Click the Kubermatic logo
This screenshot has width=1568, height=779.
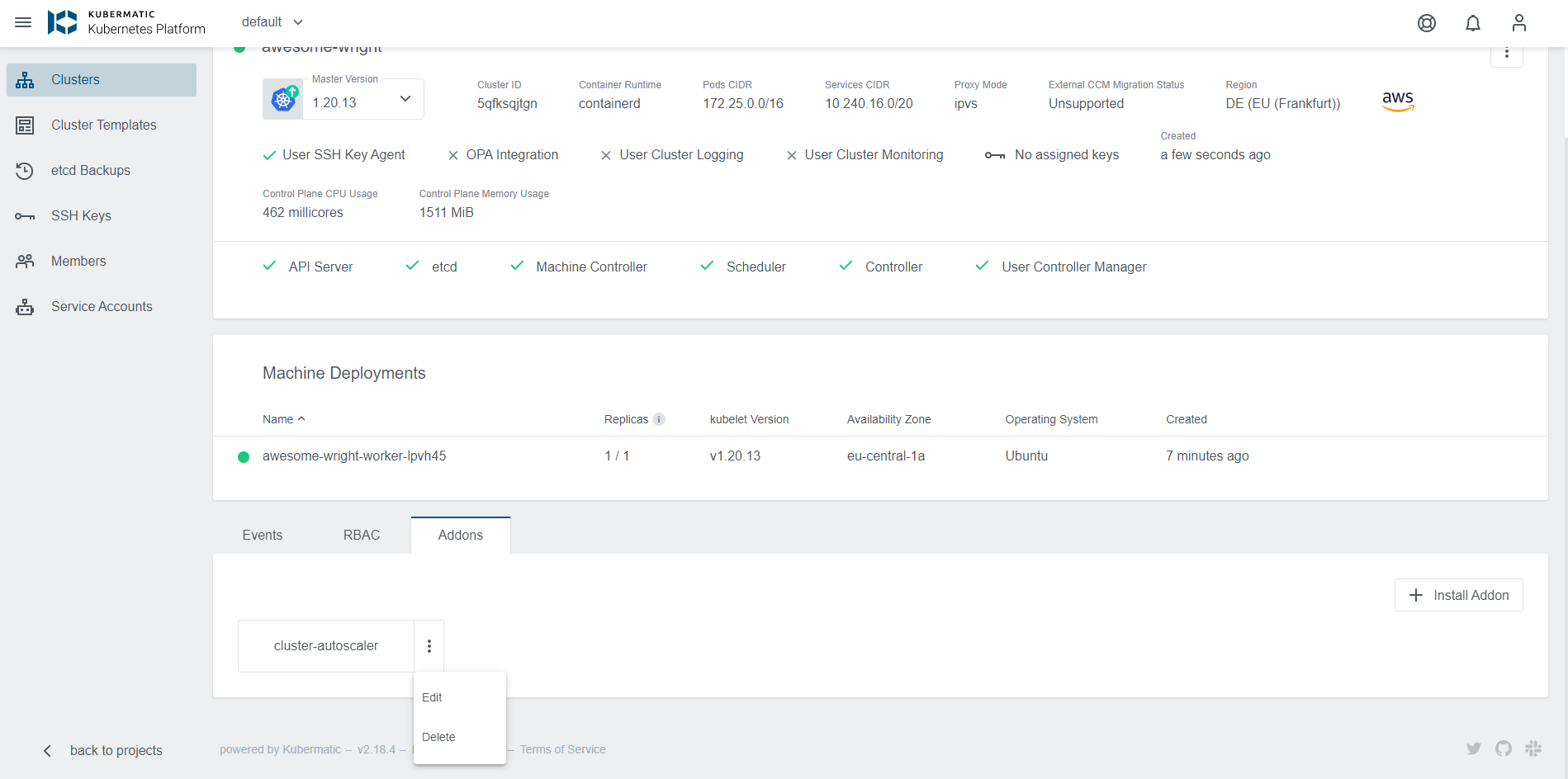[x=126, y=22]
